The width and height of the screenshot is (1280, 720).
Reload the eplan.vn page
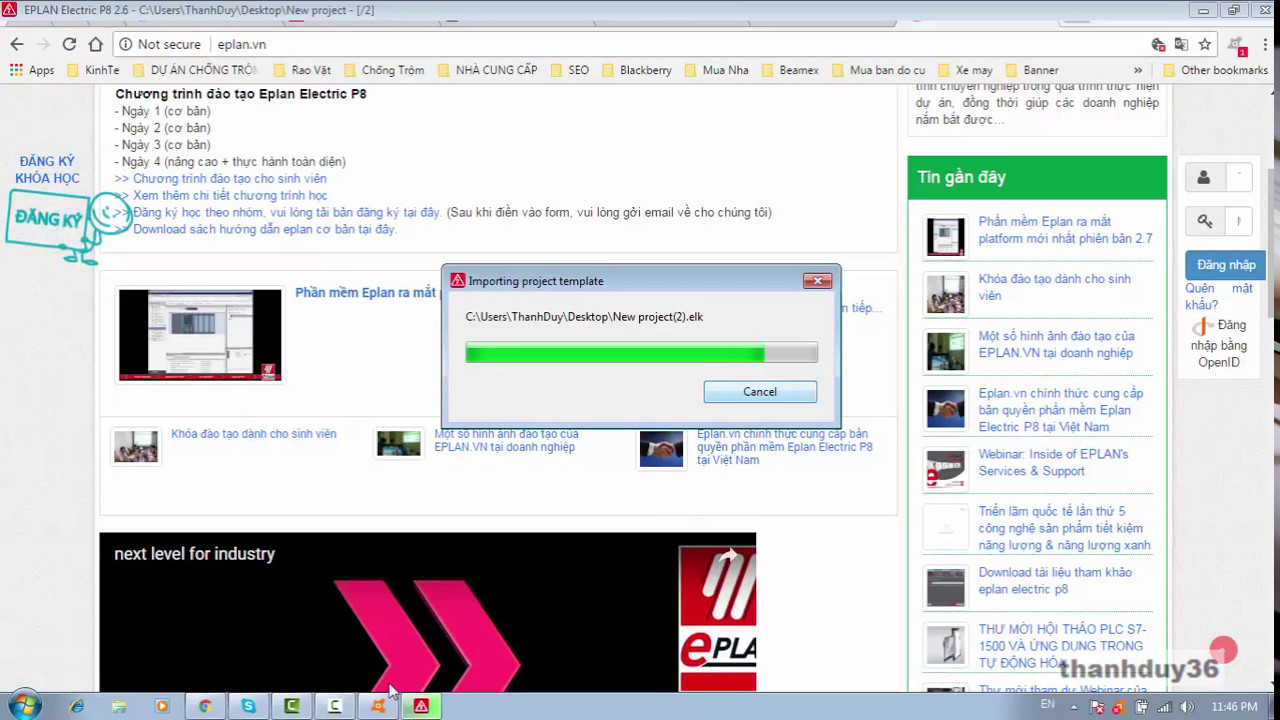tap(69, 44)
